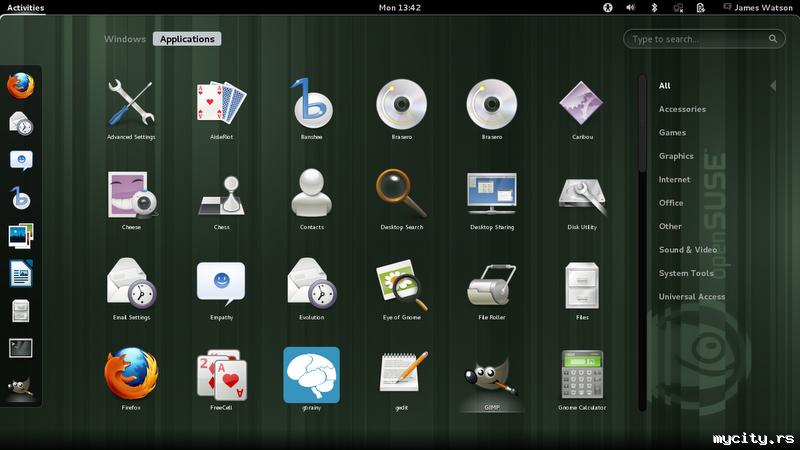Click the Firefox icon in the left dock
The image size is (800, 450).
pos(21,87)
